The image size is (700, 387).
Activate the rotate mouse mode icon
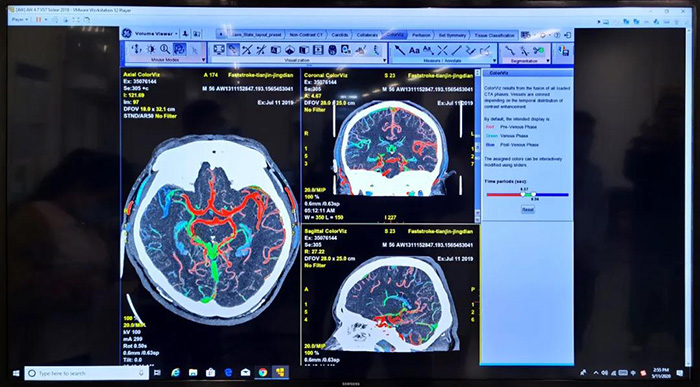pos(180,50)
